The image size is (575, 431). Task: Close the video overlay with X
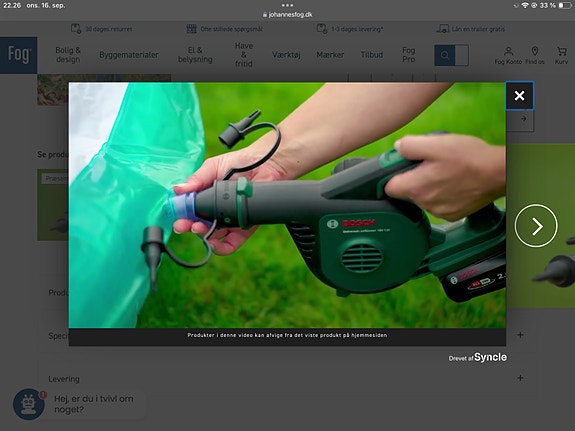(519, 96)
